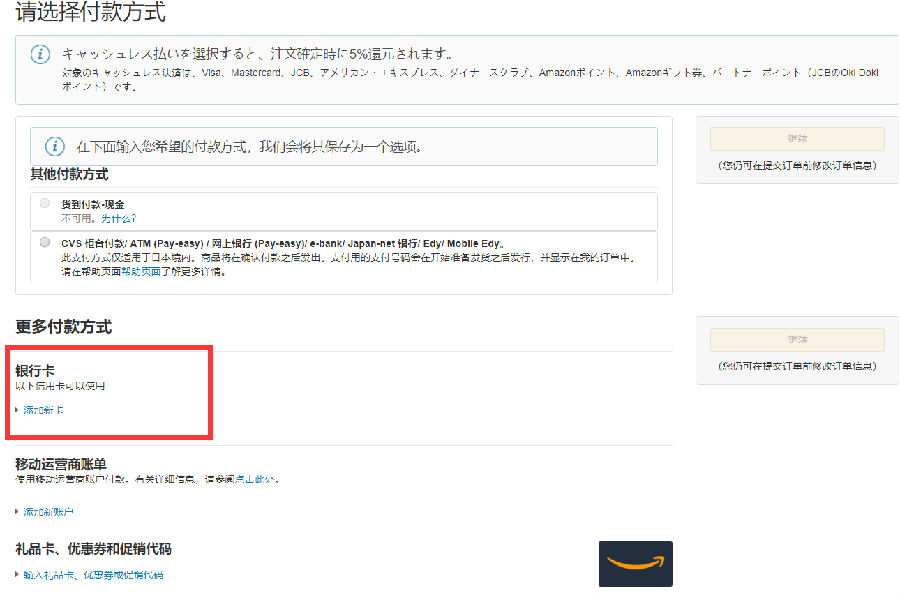Click the 移动运营商账单 heading
The width and height of the screenshot is (900, 593).
(x=61, y=464)
